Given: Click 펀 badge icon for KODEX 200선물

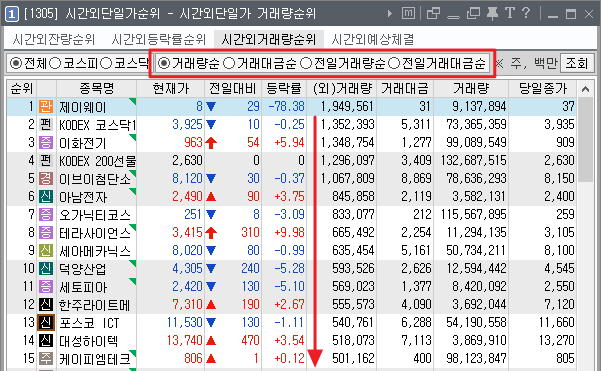Looking at the screenshot, I should [46, 160].
